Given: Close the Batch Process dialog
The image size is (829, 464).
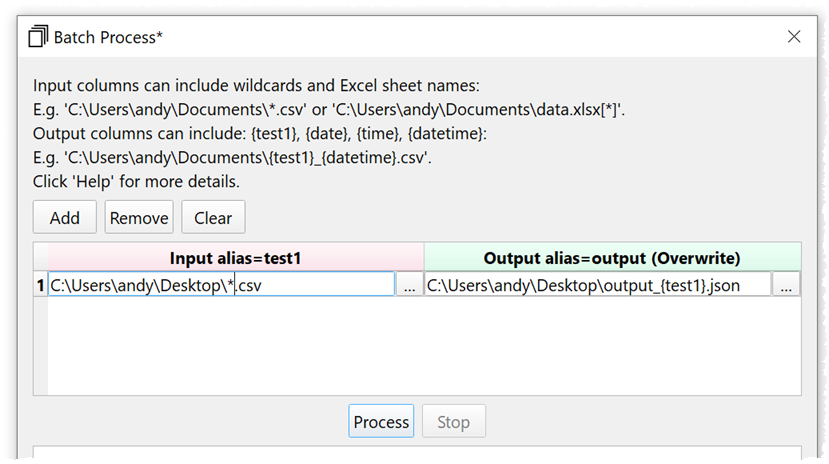Looking at the screenshot, I should tap(794, 37).
